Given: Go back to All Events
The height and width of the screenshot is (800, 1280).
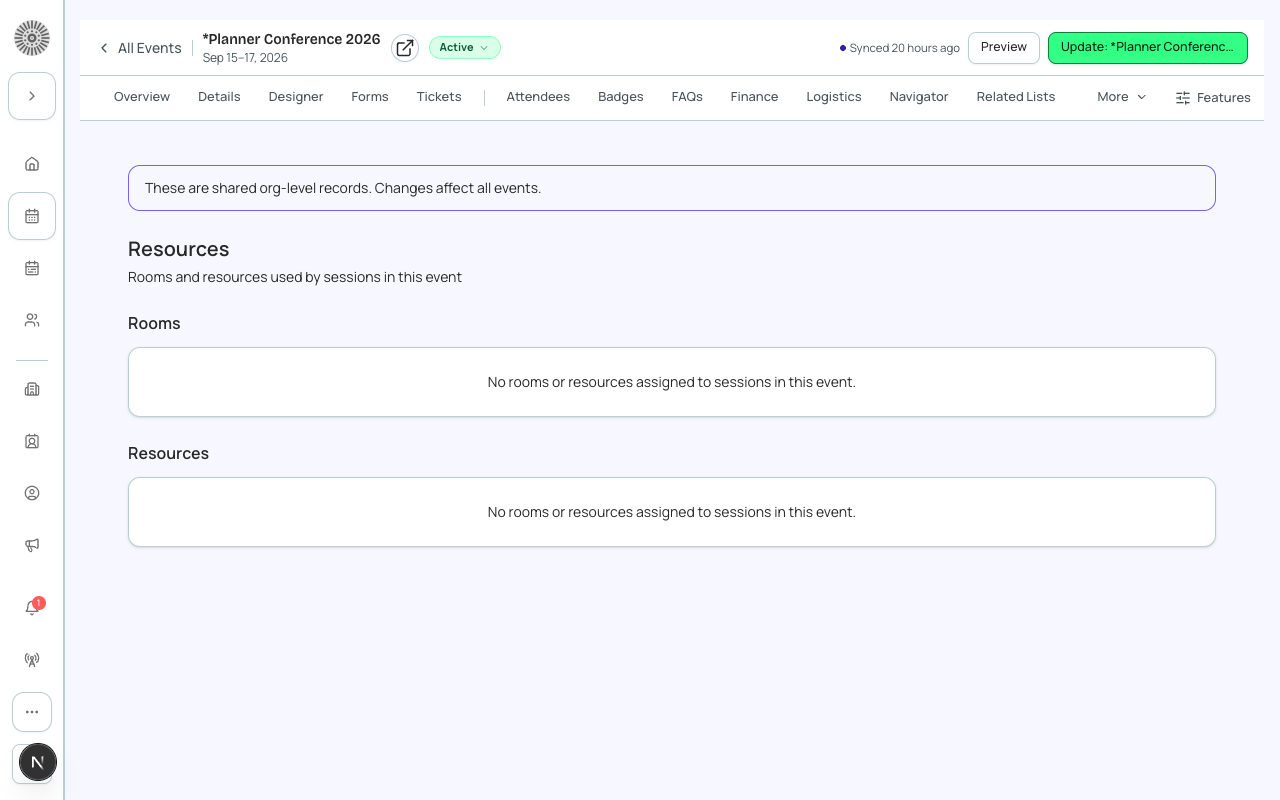Looking at the screenshot, I should click(x=140, y=48).
